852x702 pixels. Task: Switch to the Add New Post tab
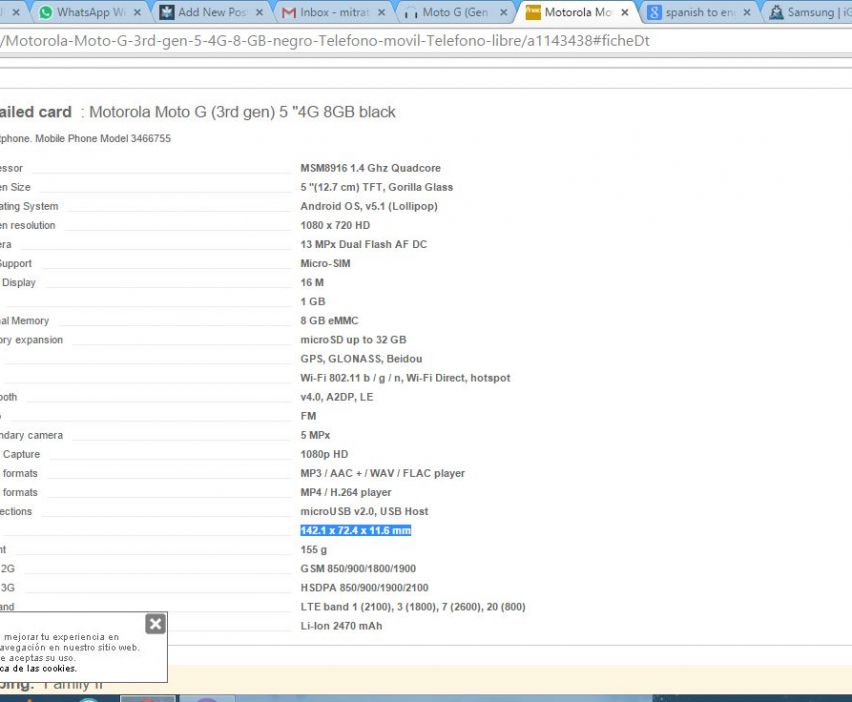tap(210, 13)
